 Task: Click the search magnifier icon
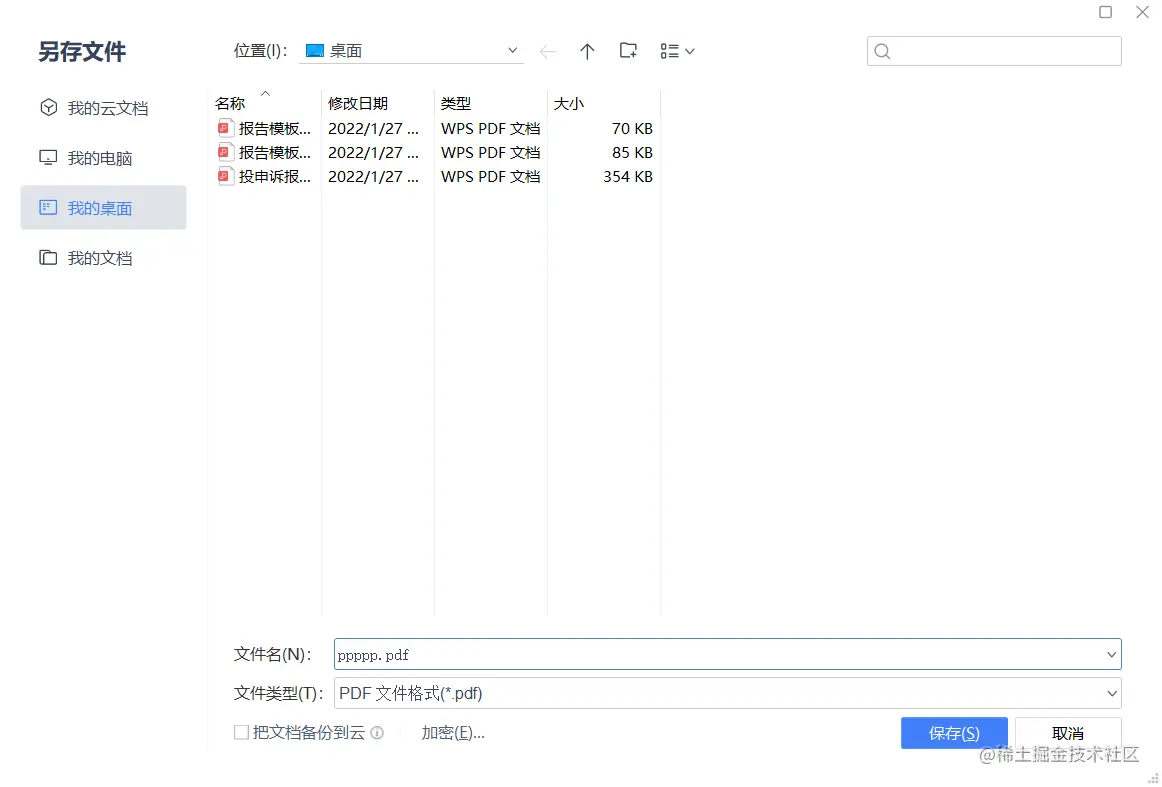(x=882, y=51)
